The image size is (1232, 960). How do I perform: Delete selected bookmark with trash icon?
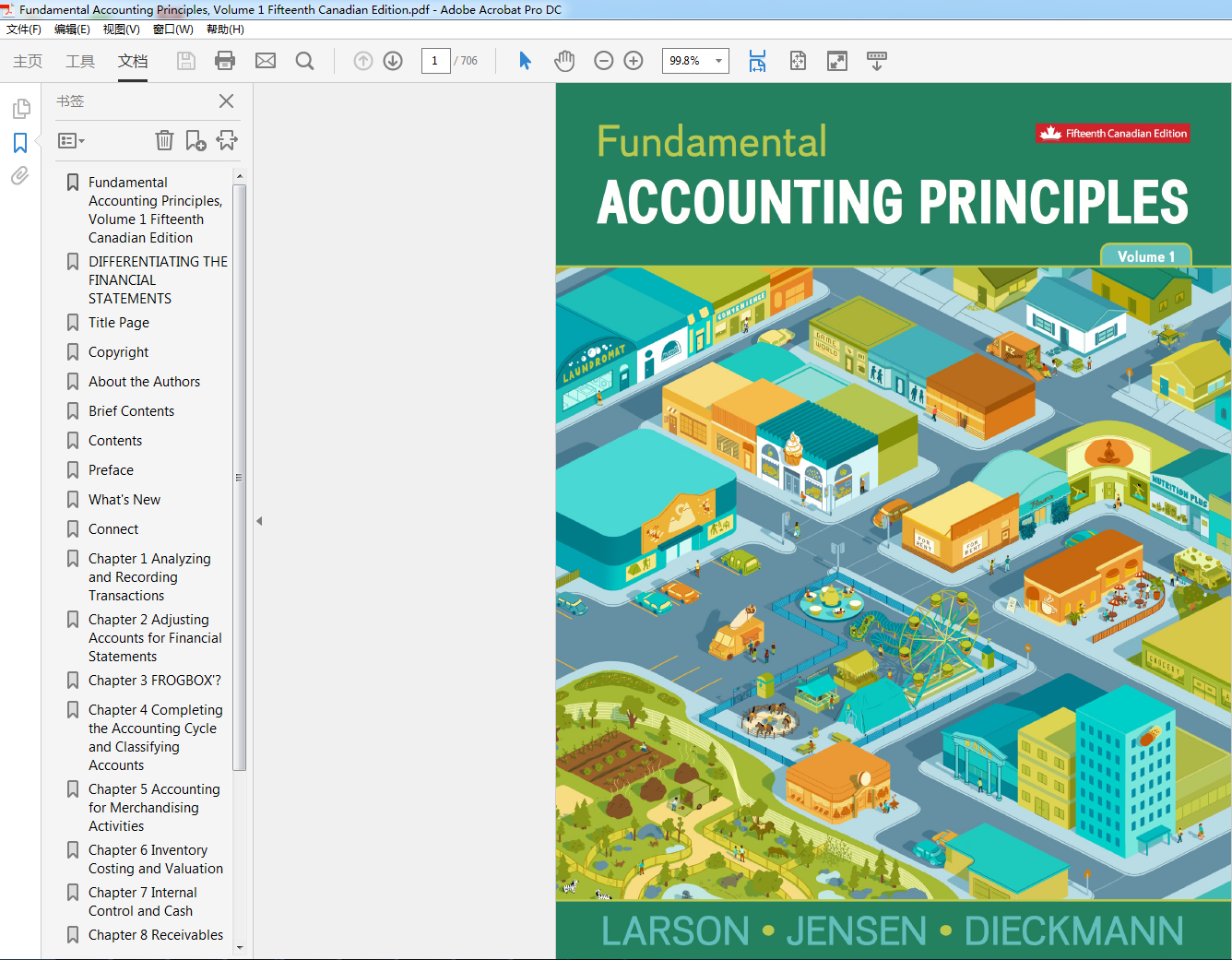click(x=164, y=140)
